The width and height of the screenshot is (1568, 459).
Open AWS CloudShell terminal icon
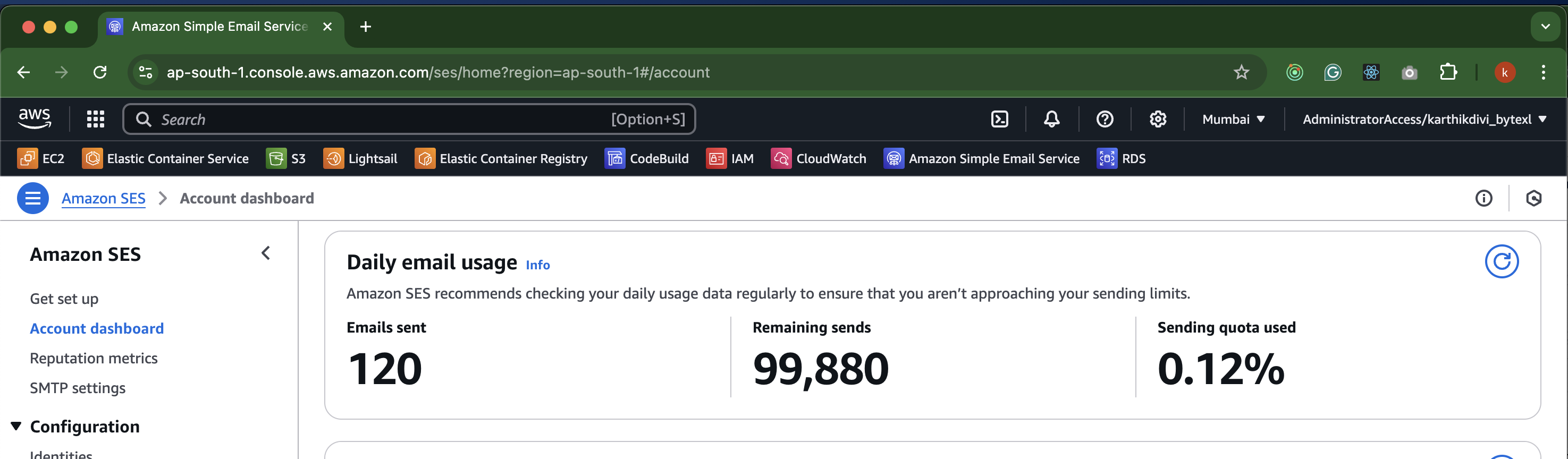999,120
